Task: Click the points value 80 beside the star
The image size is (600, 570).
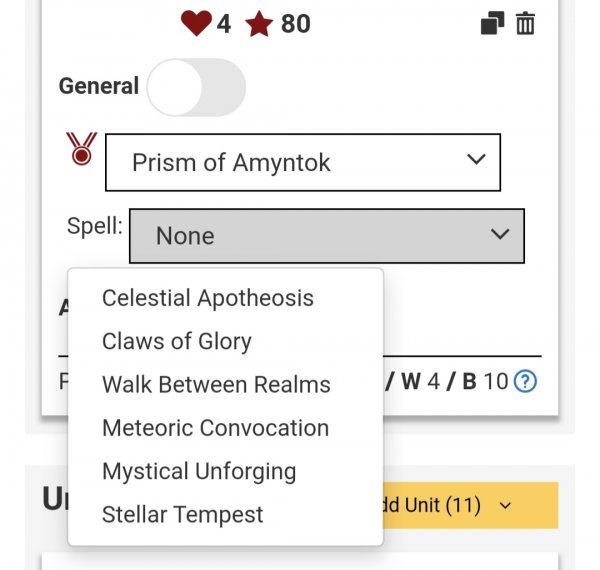Action: (x=295, y=23)
